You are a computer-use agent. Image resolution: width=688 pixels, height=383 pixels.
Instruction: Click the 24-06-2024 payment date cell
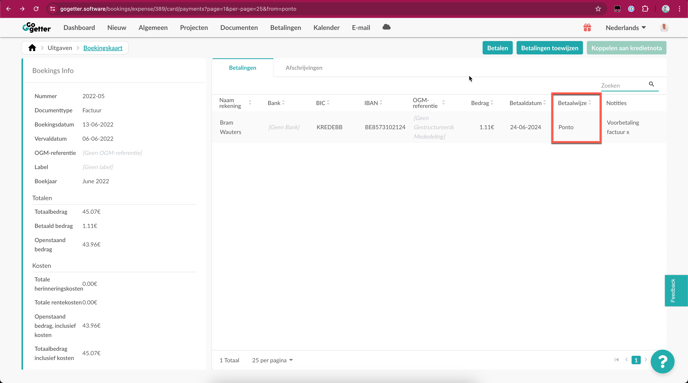coord(525,127)
